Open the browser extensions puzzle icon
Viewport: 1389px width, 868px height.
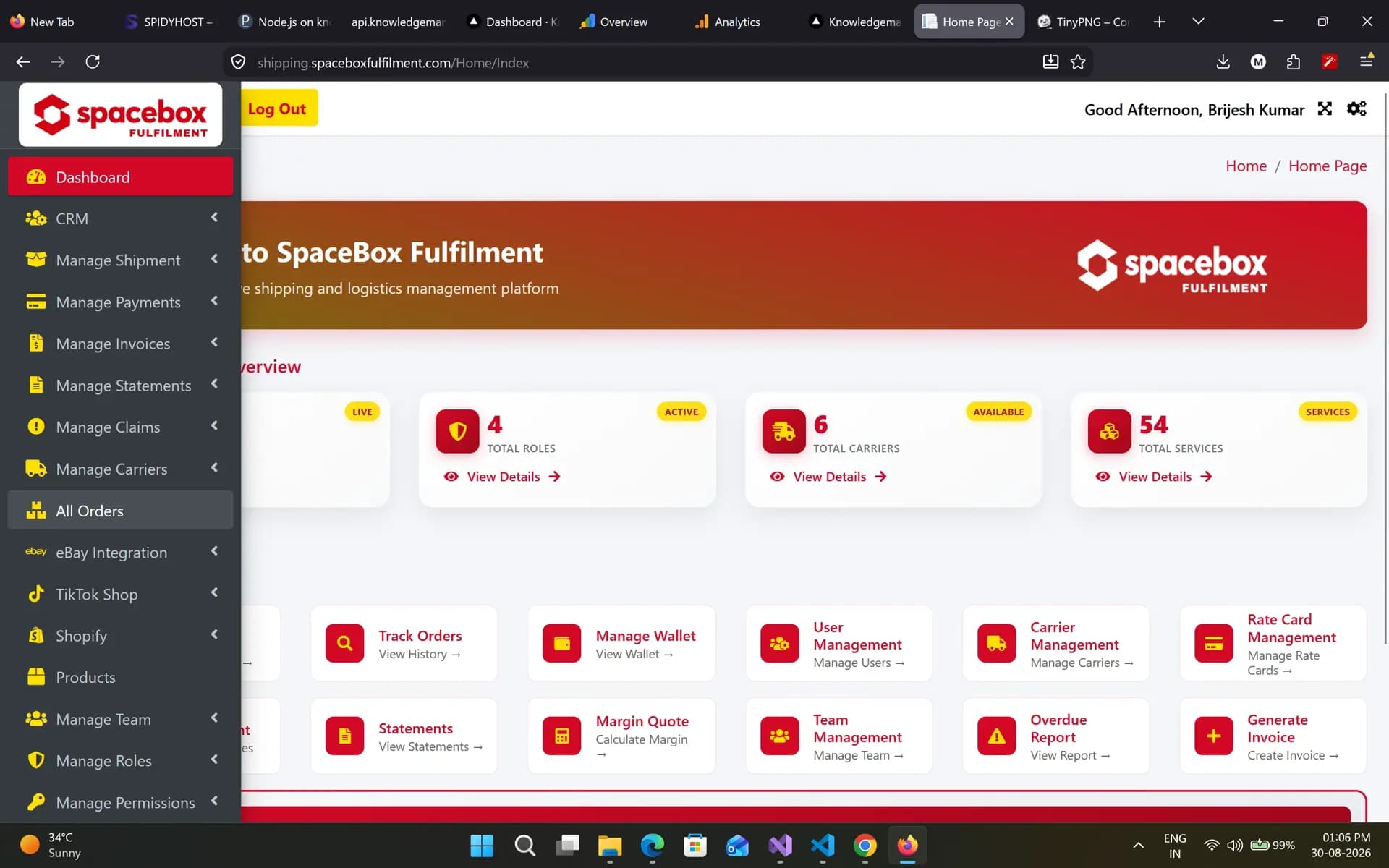coord(1294,62)
